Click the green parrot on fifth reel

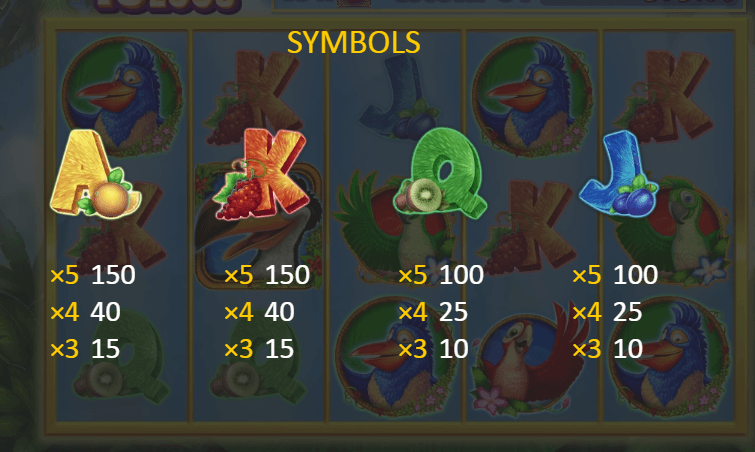[x=674, y=231]
